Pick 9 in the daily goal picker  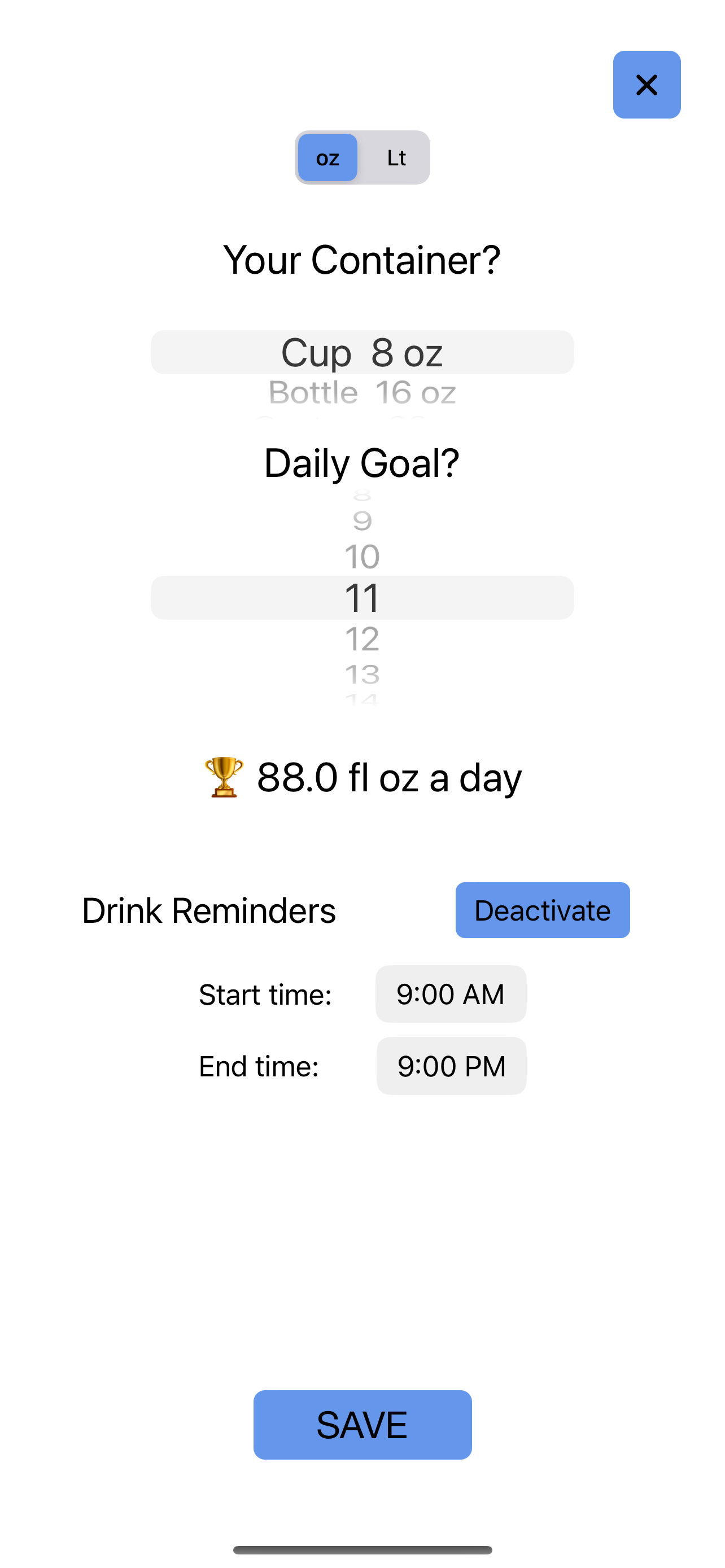pyautogui.click(x=362, y=521)
